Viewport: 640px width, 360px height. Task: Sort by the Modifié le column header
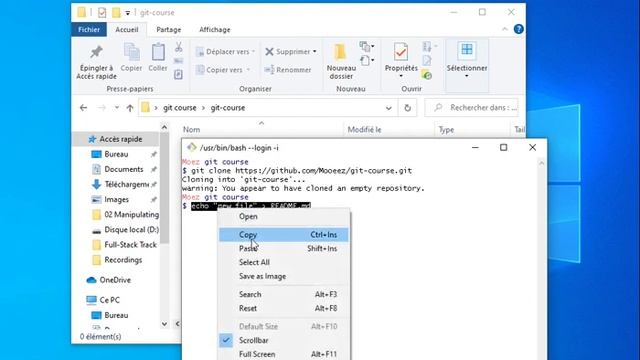click(x=364, y=130)
